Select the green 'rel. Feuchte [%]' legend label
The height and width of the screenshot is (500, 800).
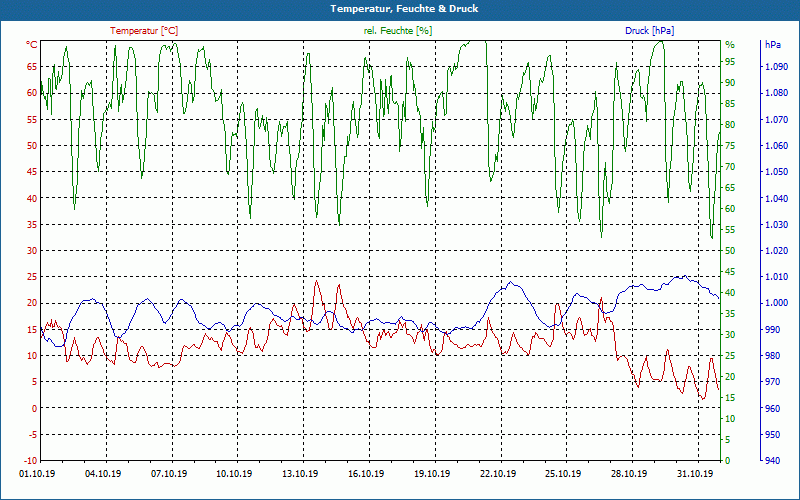[397, 31]
